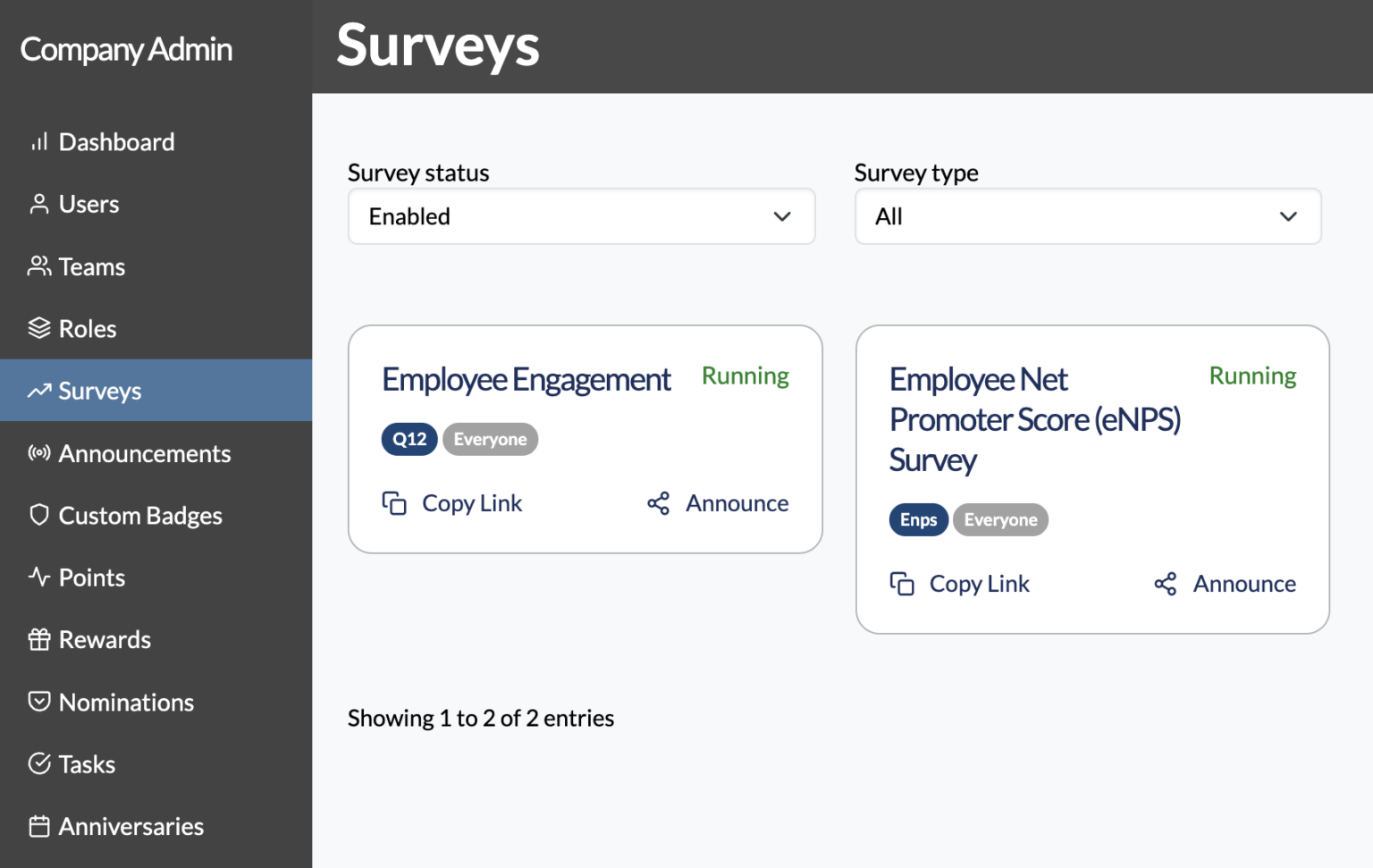This screenshot has height=868, width=1373.
Task: Click the Roles layers icon
Action: pos(38,328)
